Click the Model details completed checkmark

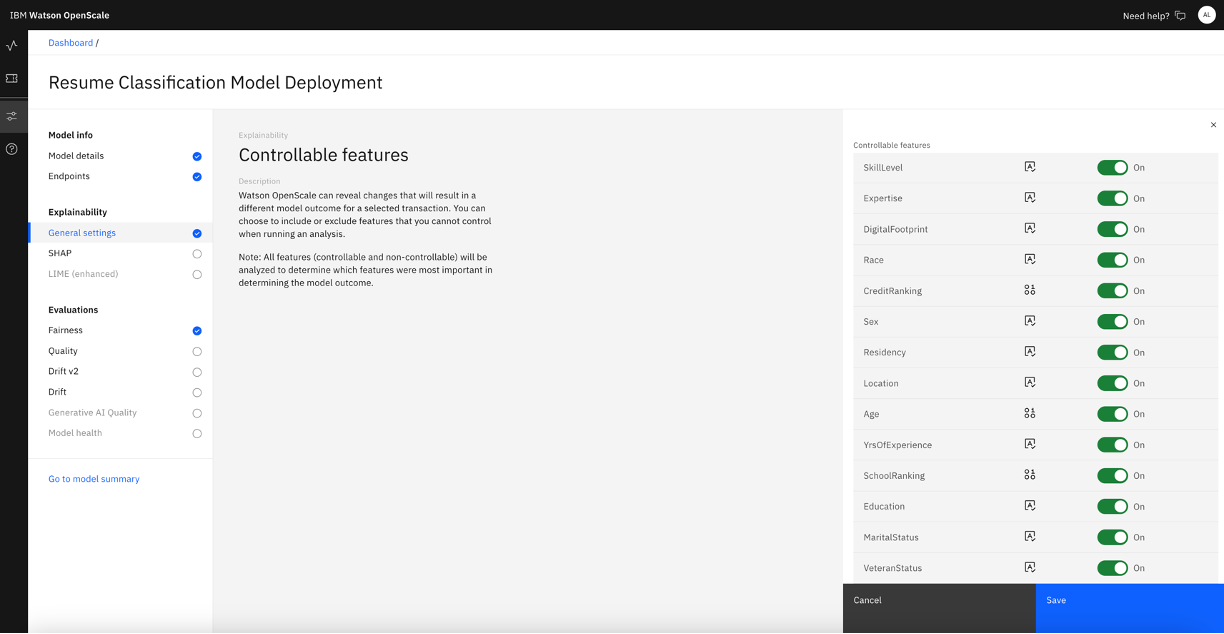point(197,156)
